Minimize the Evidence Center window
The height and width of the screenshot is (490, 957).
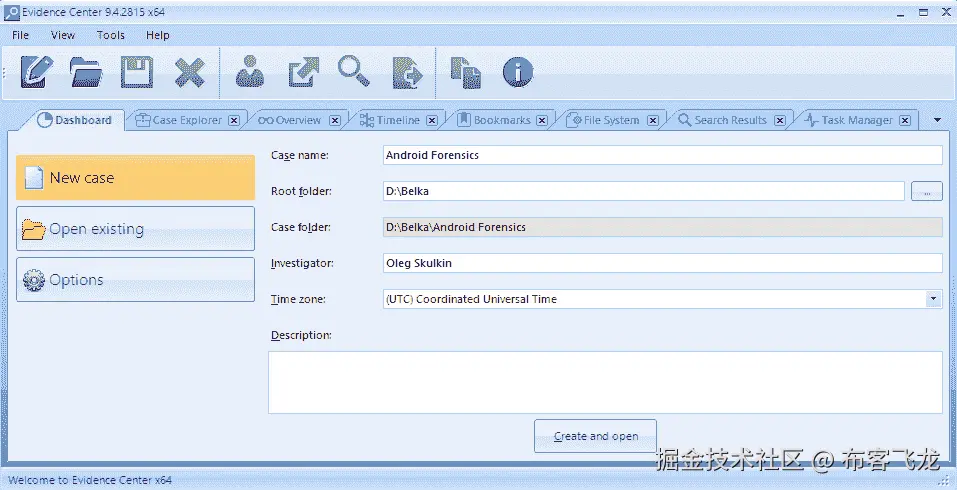pos(901,13)
